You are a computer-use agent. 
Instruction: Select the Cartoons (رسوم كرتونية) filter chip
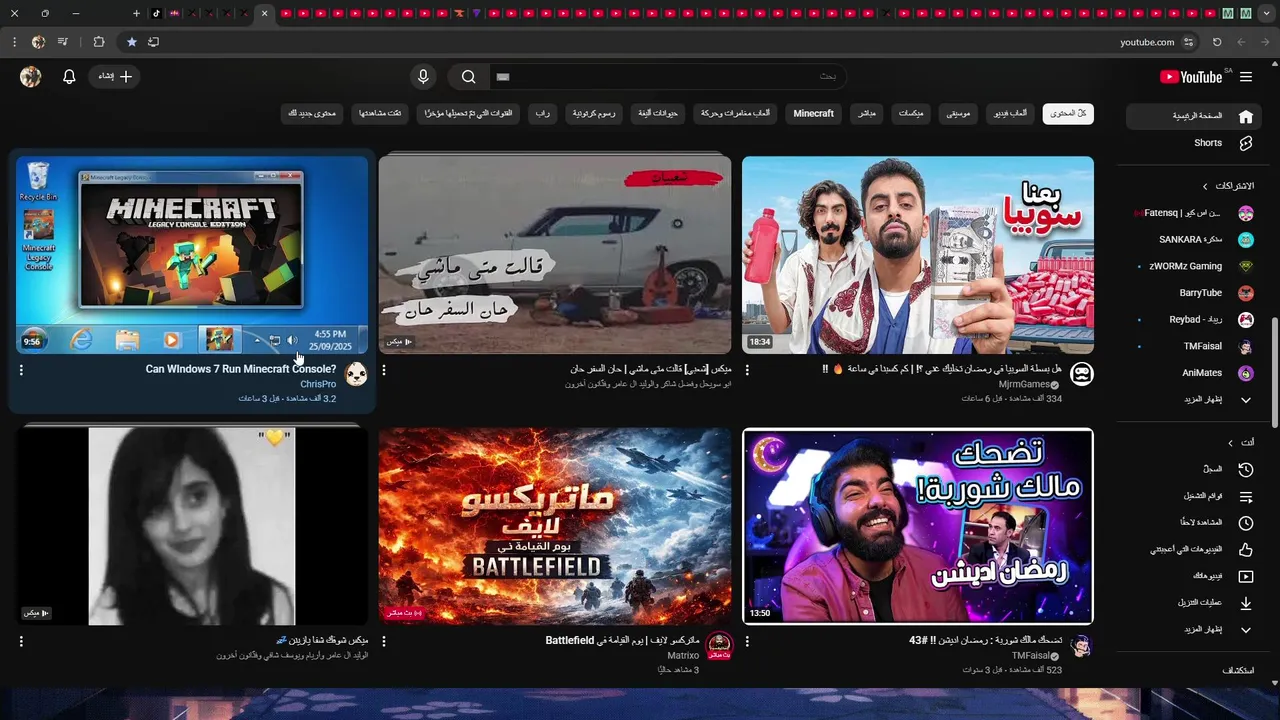tap(594, 114)
